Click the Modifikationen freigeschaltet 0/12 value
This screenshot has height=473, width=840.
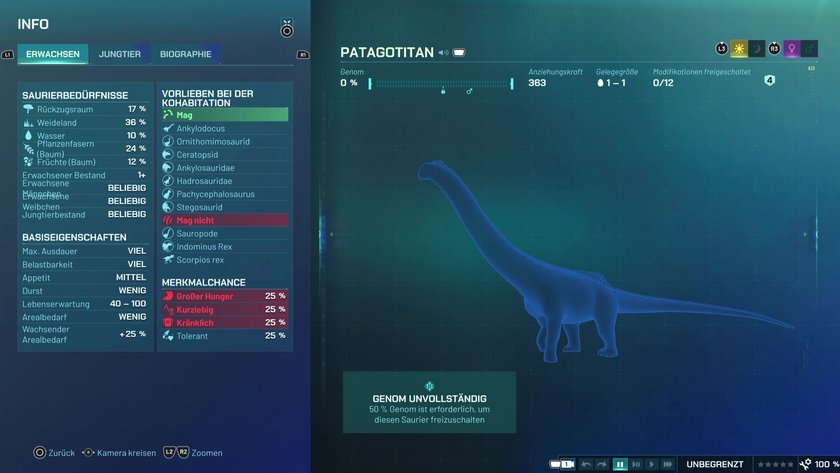point(663,83)
